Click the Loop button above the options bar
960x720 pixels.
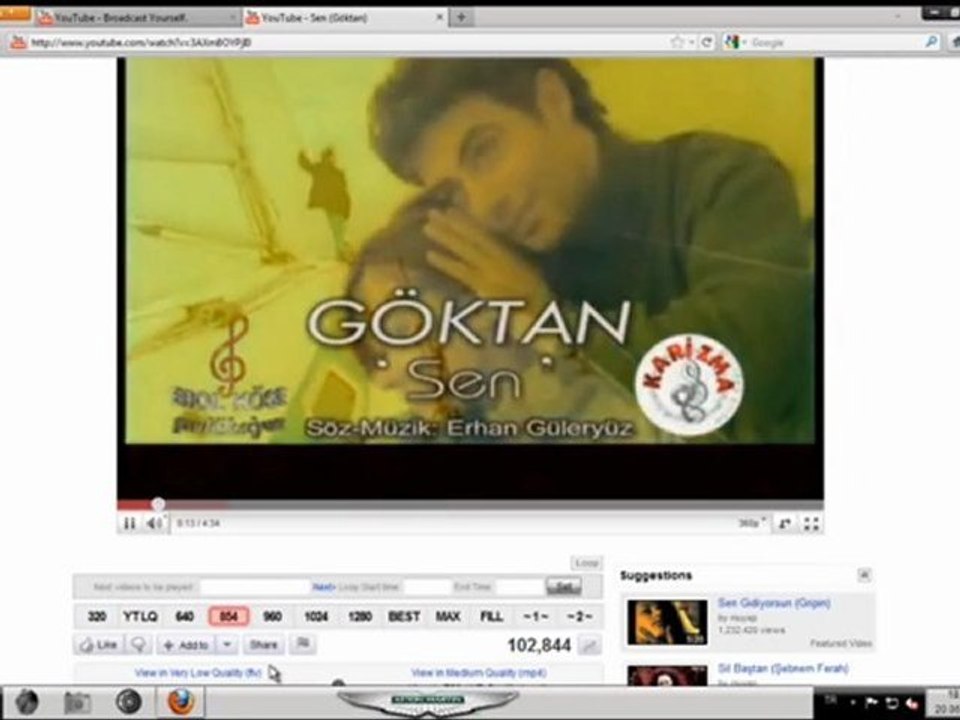coord(587,563)
